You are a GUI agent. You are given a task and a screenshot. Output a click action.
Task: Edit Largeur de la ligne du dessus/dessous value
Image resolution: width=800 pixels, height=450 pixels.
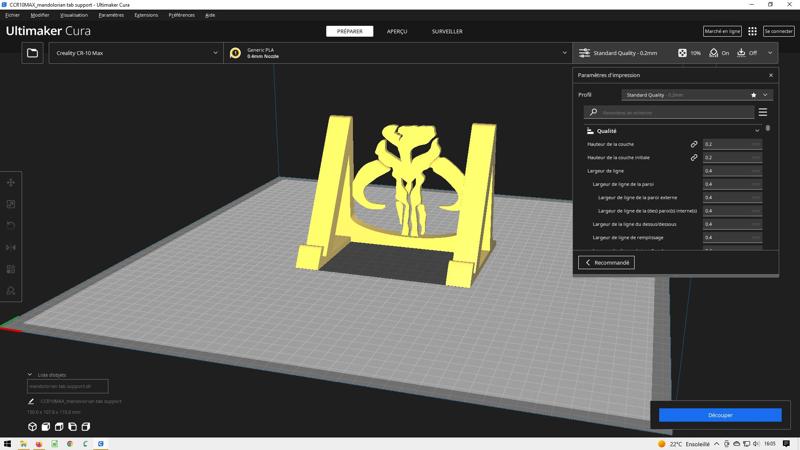[x=732, y=224]
